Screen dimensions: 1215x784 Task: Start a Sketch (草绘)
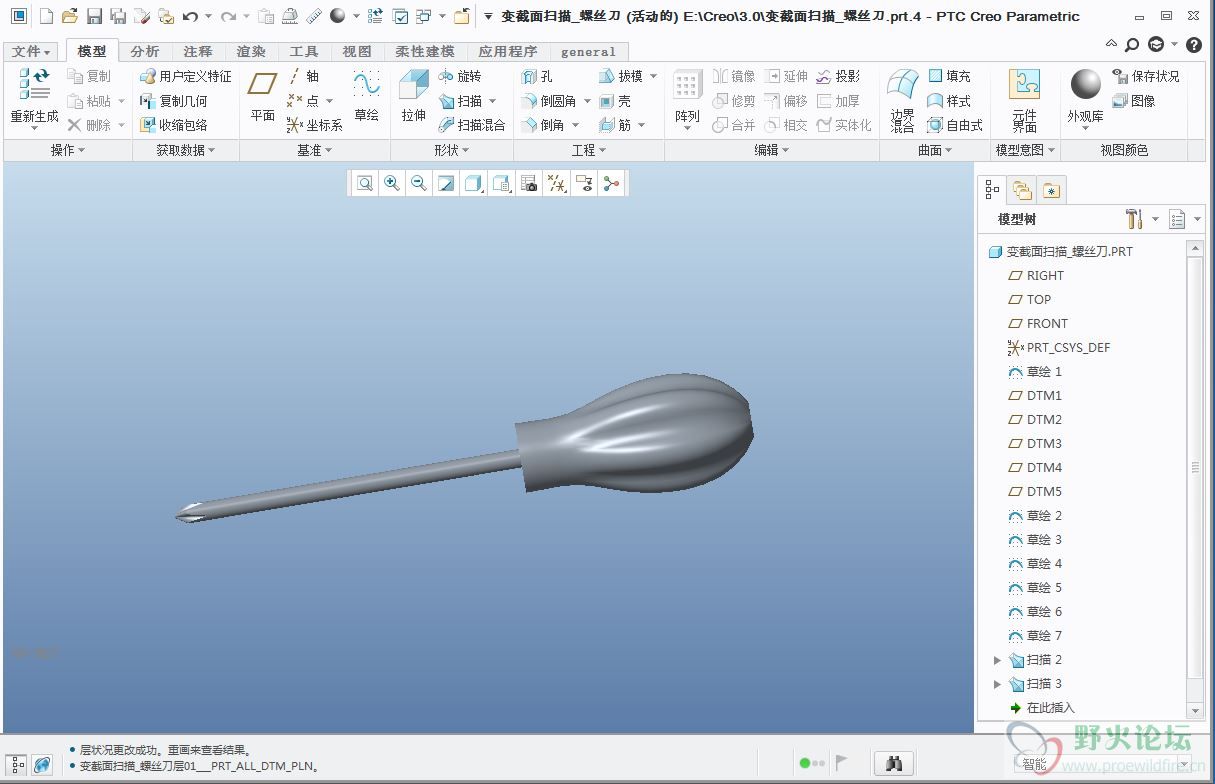367,97
